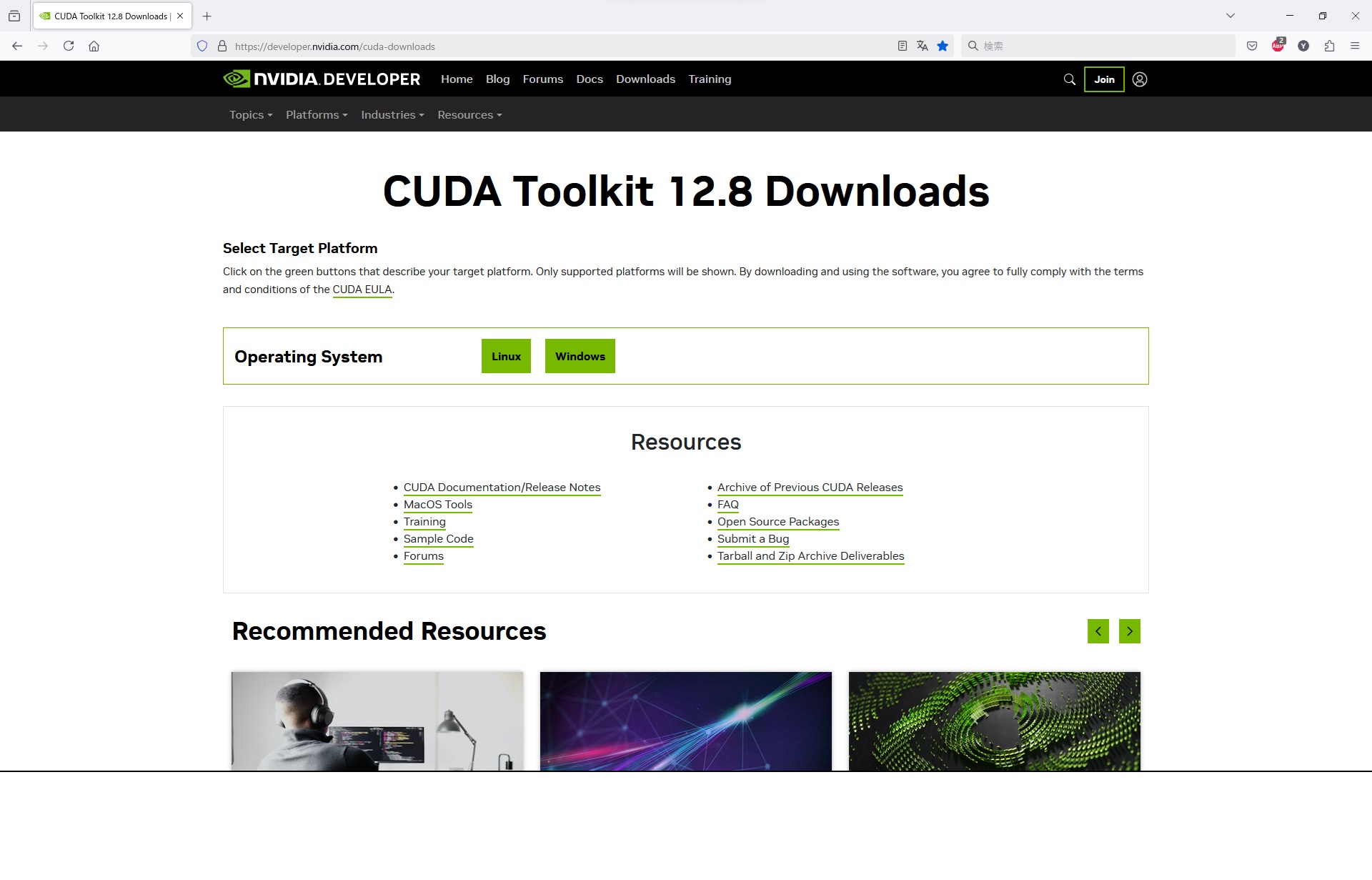Click the Firefox reload page icon

coord(69,46)
